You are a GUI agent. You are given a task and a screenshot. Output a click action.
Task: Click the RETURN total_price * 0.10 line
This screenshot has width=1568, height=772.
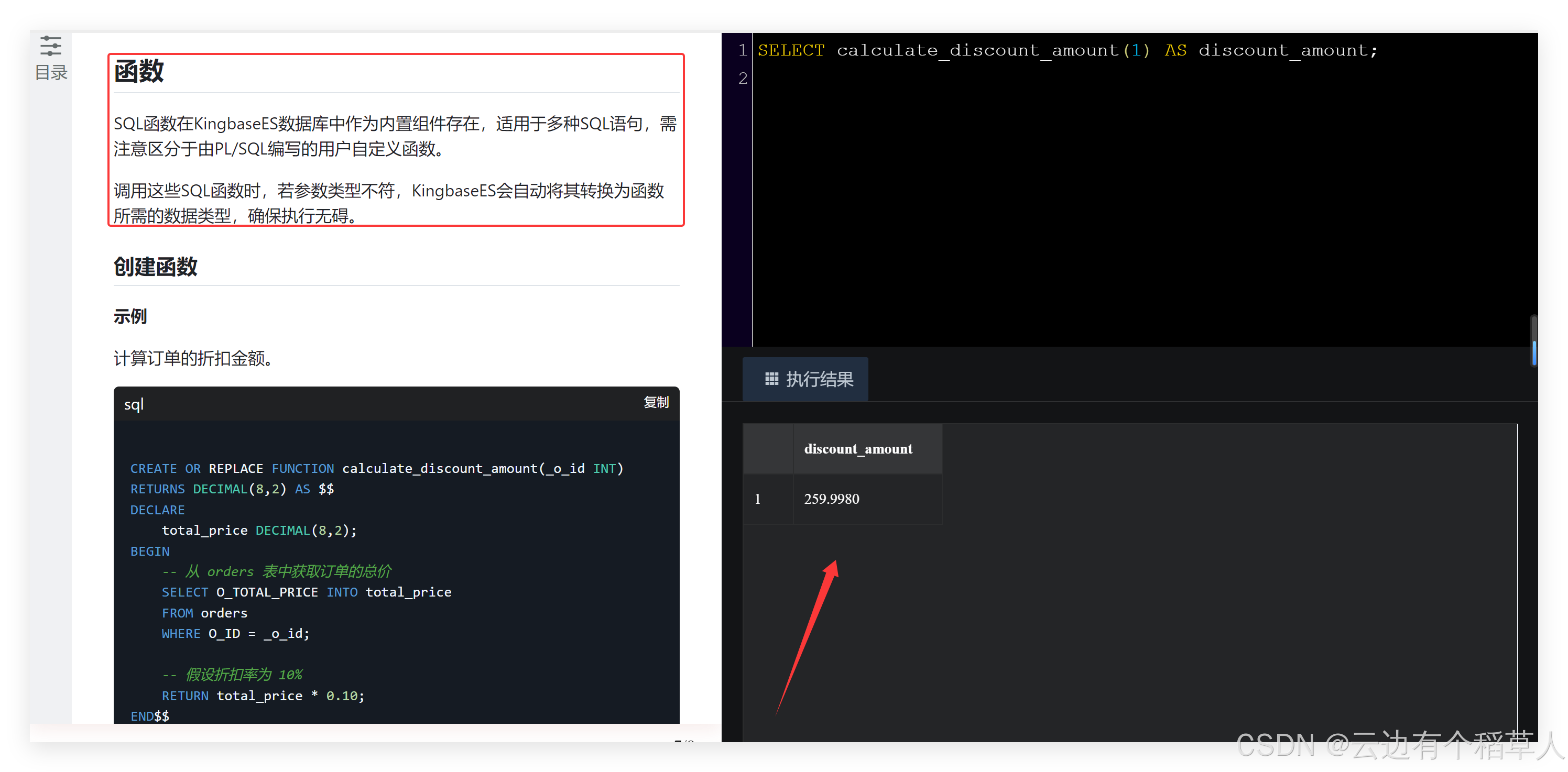point(263,696)
